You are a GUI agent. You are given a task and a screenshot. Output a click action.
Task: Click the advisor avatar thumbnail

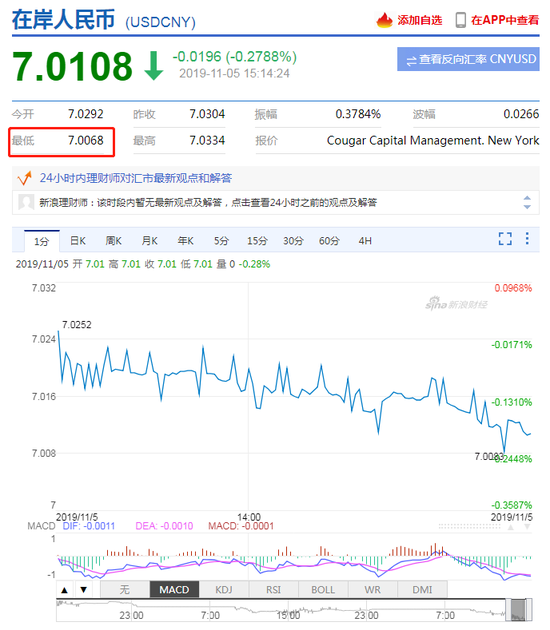[x=26, y=202]
